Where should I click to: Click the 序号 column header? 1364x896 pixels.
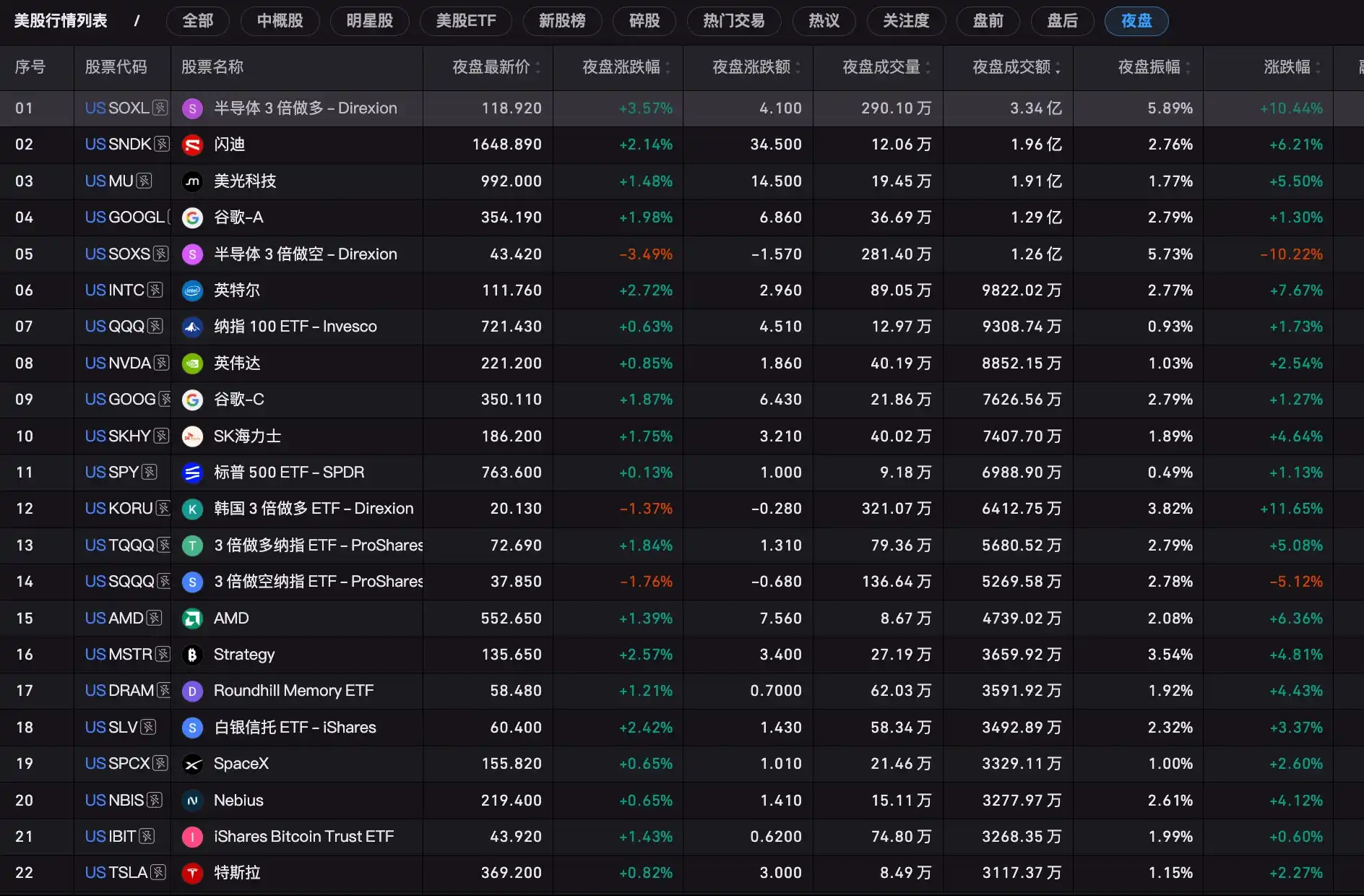[x=30, y=67]
